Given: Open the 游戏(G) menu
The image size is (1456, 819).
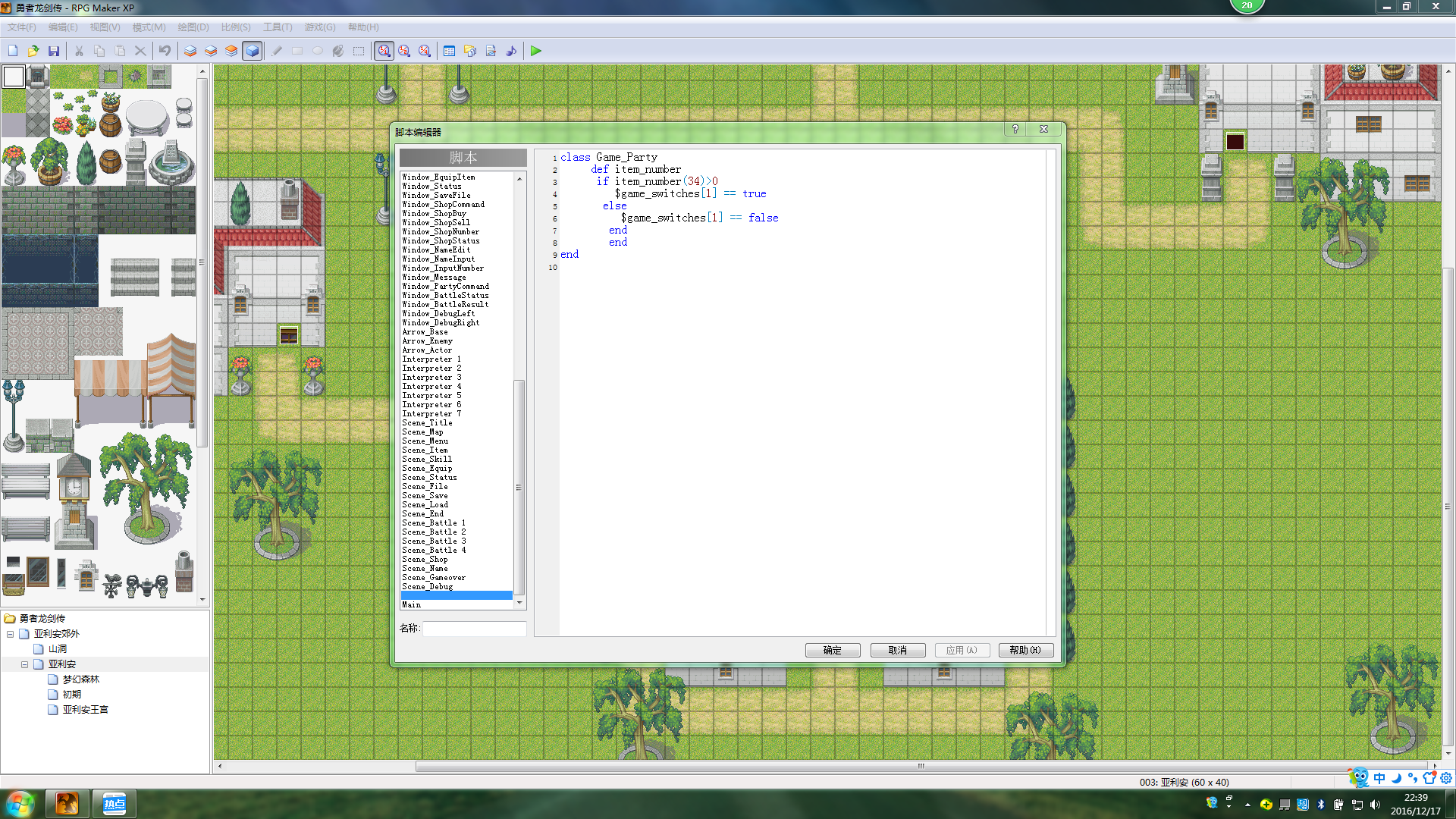Looking at the screenshot, I should (x=320, y=27).
